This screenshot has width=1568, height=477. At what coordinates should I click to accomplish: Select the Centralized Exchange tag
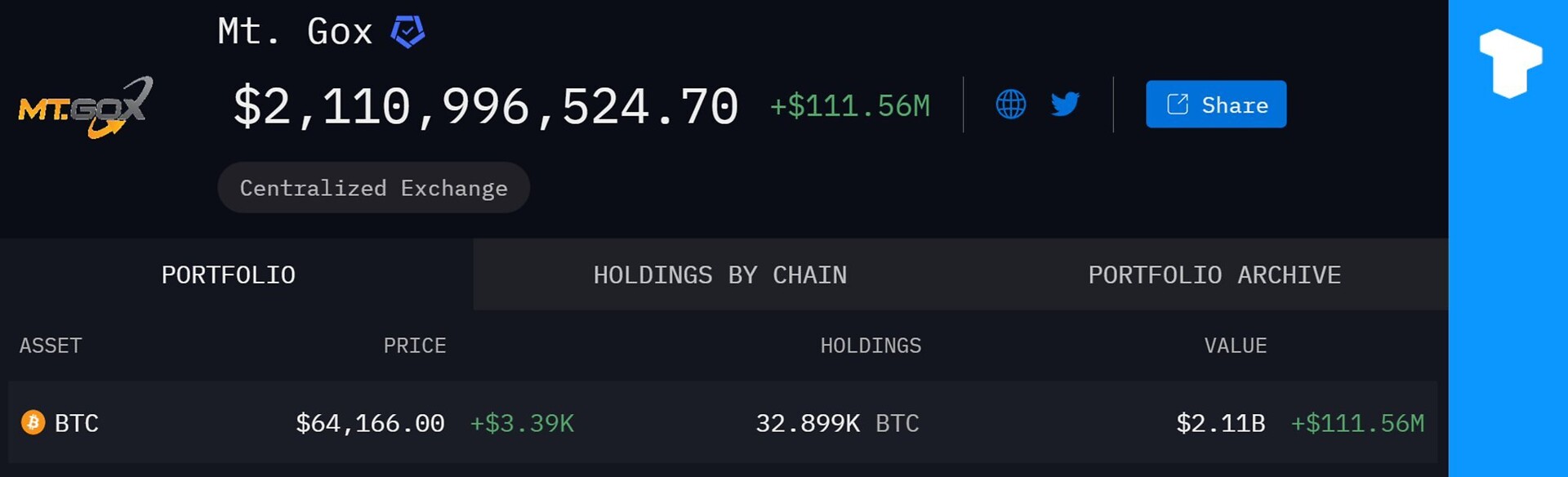click(373, 188)
